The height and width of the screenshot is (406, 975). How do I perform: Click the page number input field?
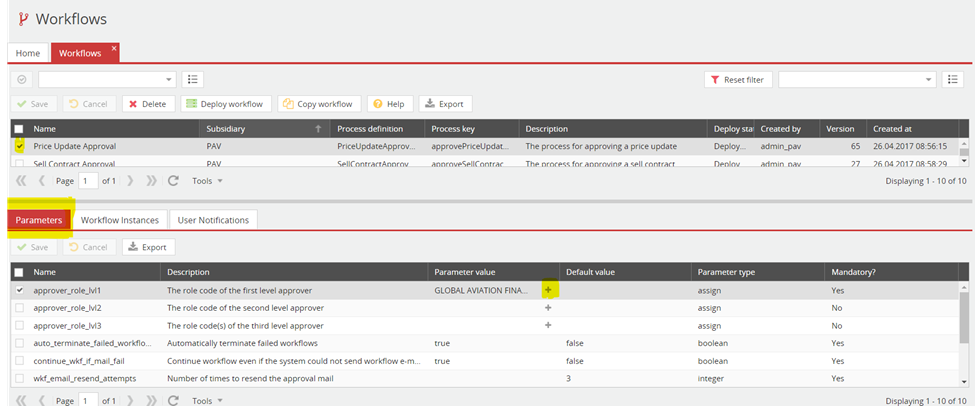tap(88, 181)
